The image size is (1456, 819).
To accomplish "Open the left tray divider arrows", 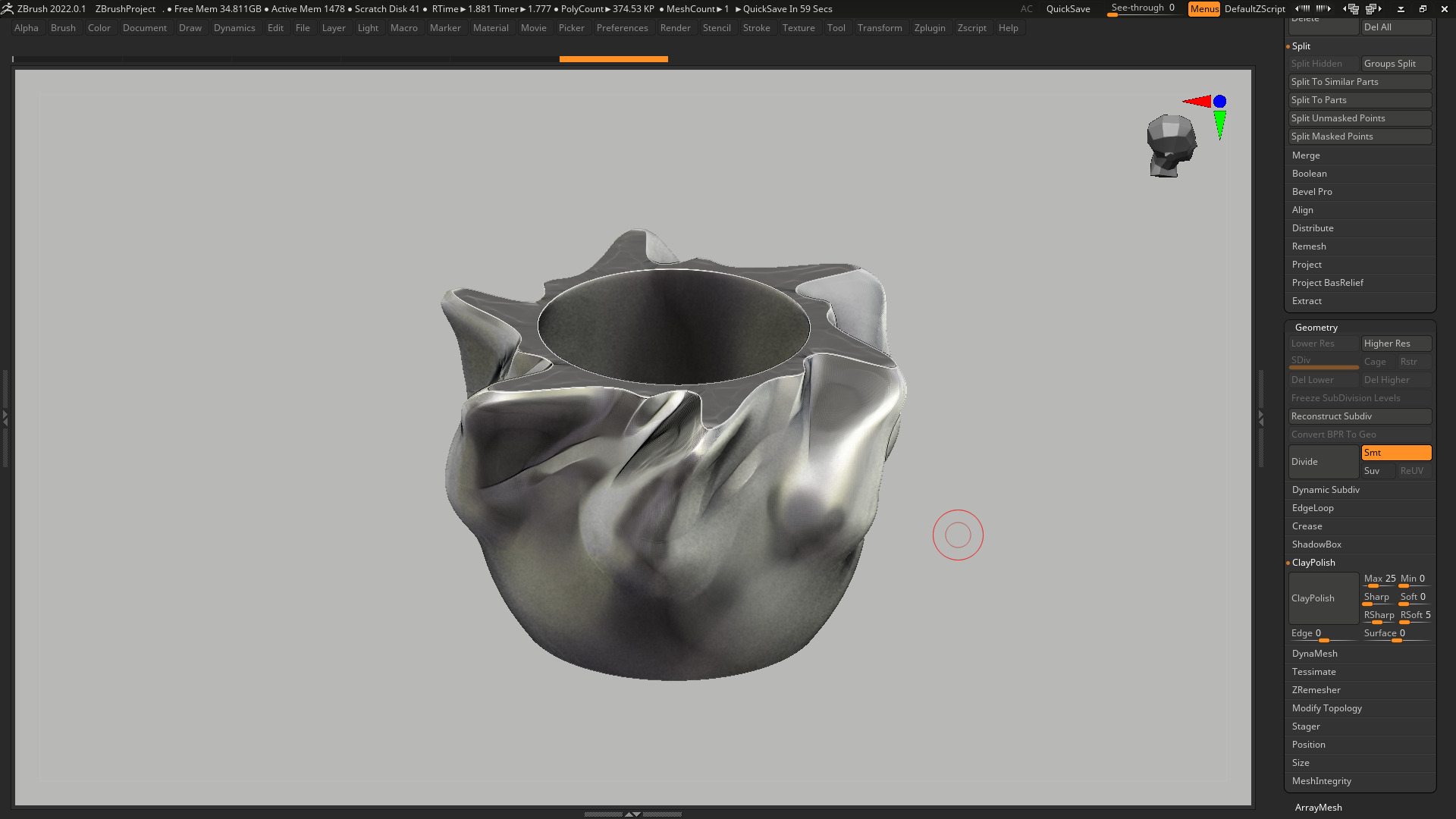I will pyautogui.click(x=5, y=417).
